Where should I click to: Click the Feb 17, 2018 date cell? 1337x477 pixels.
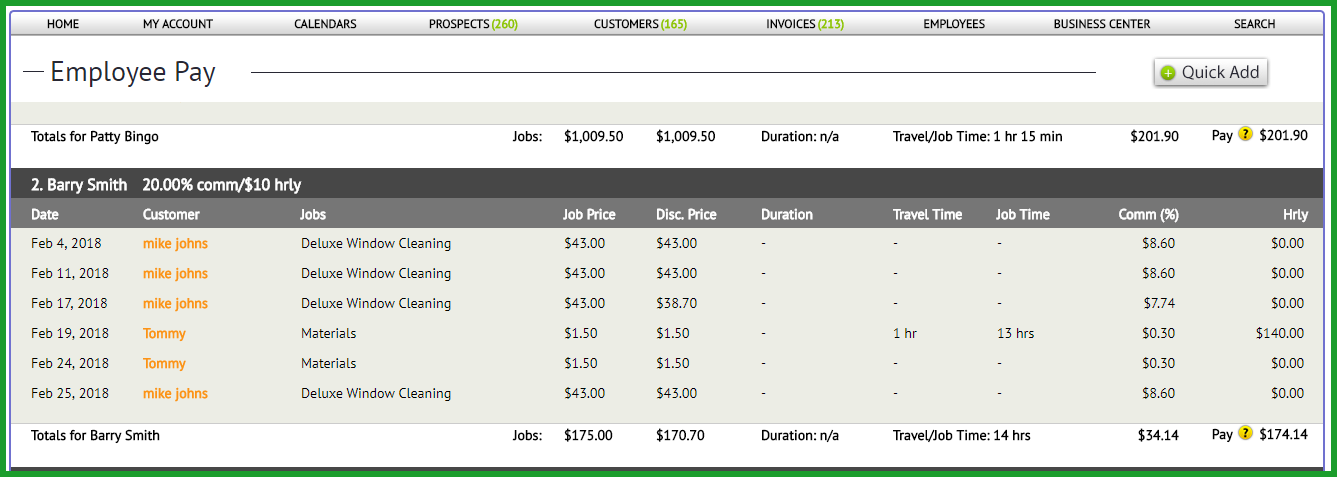[70, 303]
